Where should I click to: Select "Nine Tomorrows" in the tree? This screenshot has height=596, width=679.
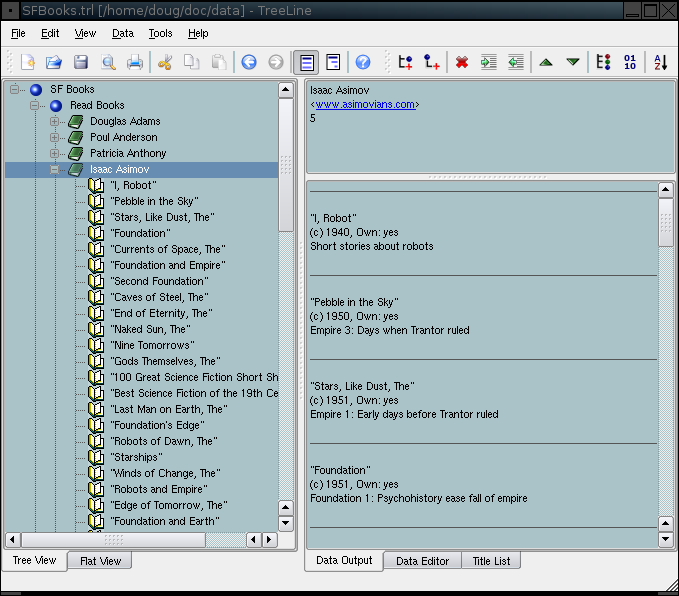click(152, 346)
